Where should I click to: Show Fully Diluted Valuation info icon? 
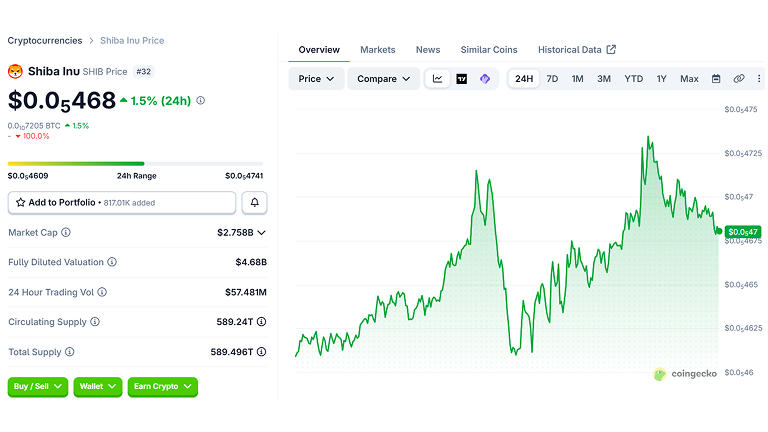coord(112,262)
